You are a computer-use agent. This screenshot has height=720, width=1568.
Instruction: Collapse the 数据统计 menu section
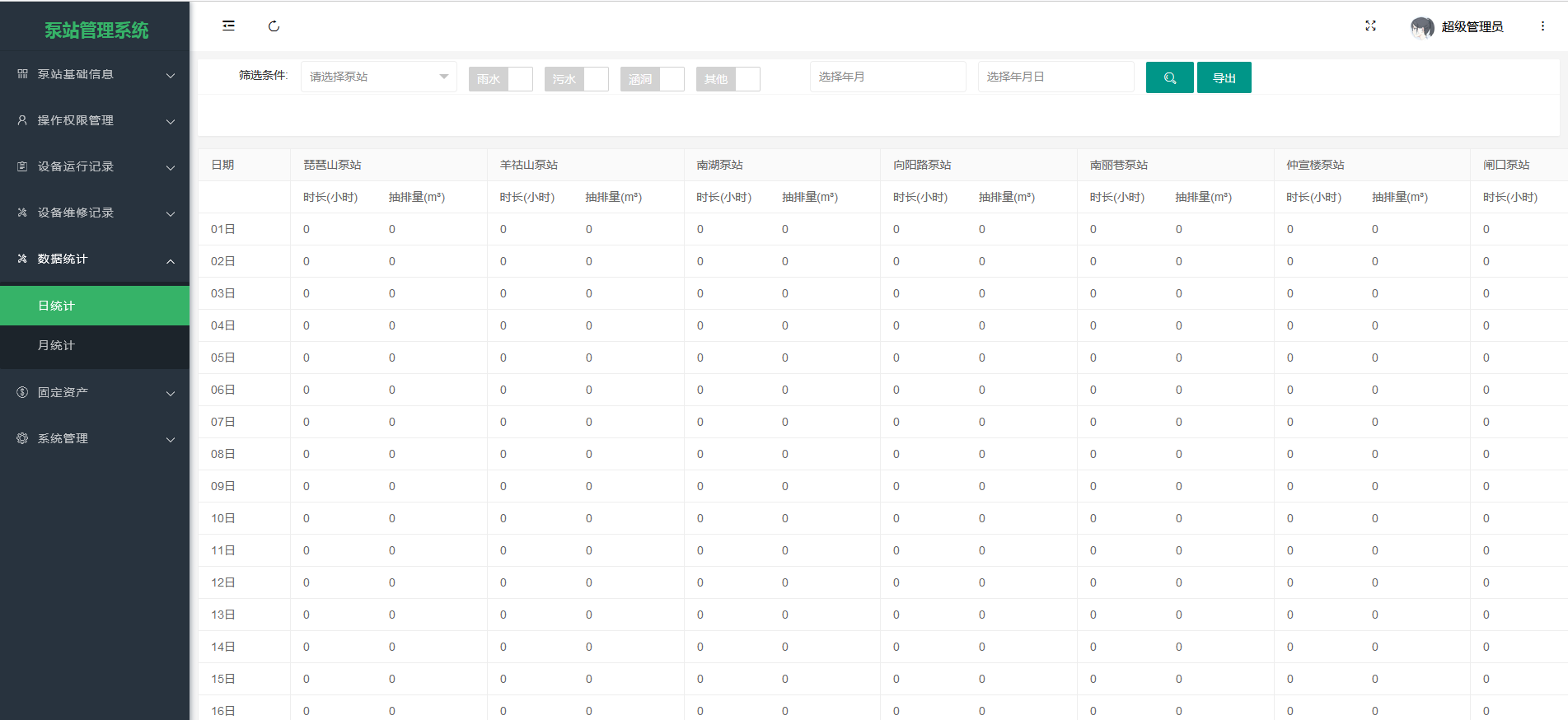95,259
